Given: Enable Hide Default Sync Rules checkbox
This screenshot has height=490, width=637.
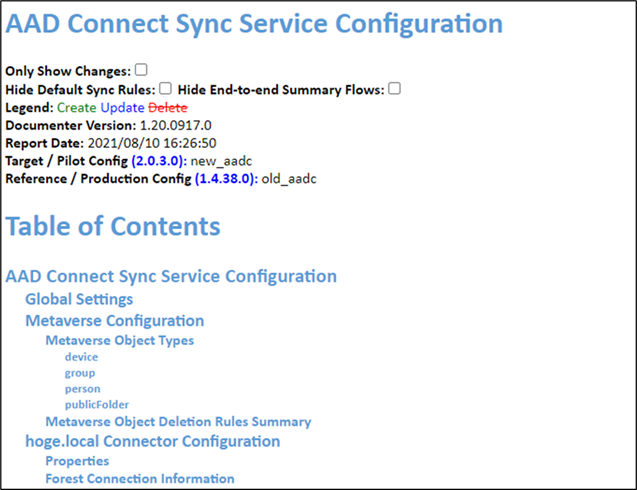Looking at the screenshot, I should click(165, 88).
